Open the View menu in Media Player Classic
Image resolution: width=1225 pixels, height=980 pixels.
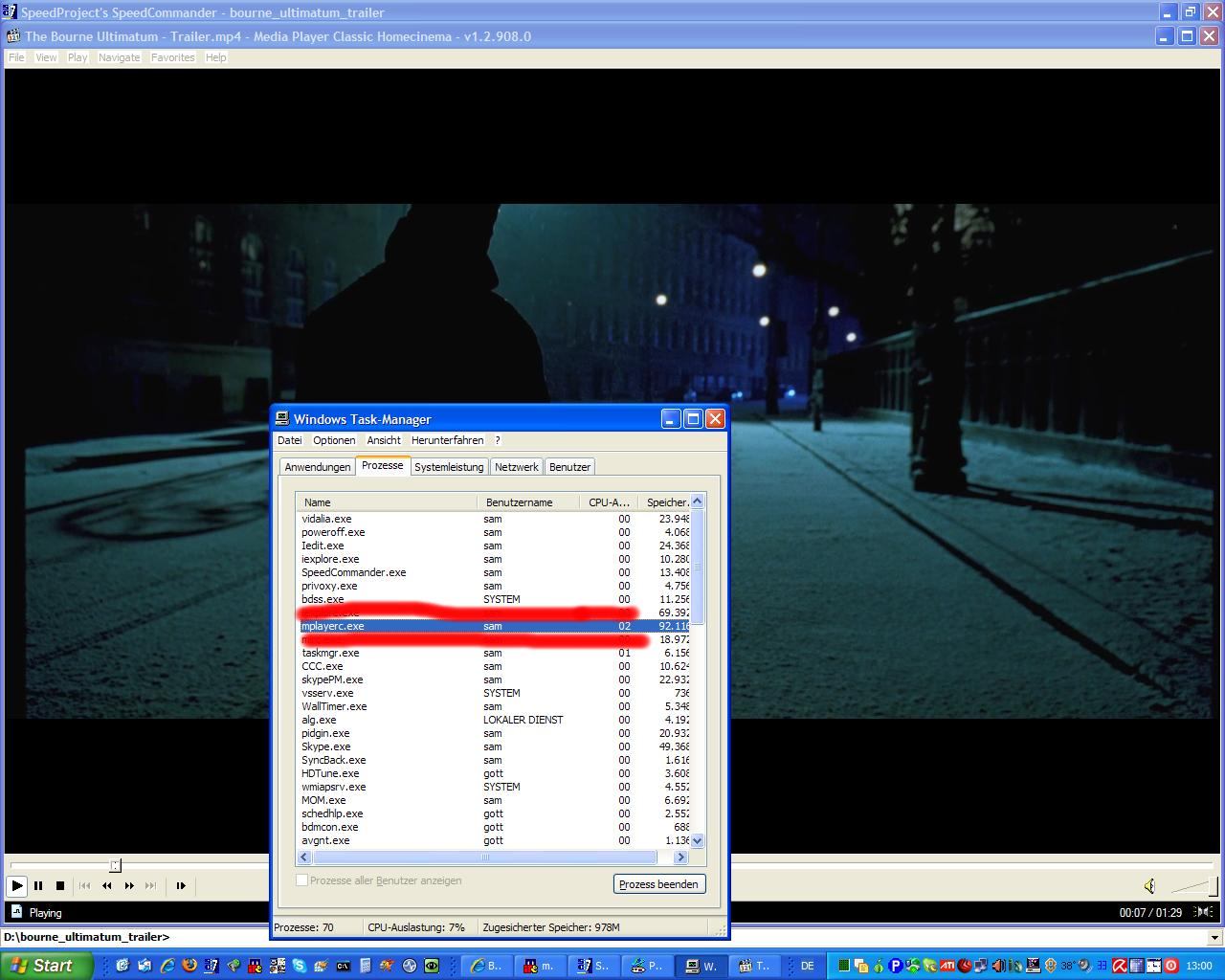click(46, 57)
